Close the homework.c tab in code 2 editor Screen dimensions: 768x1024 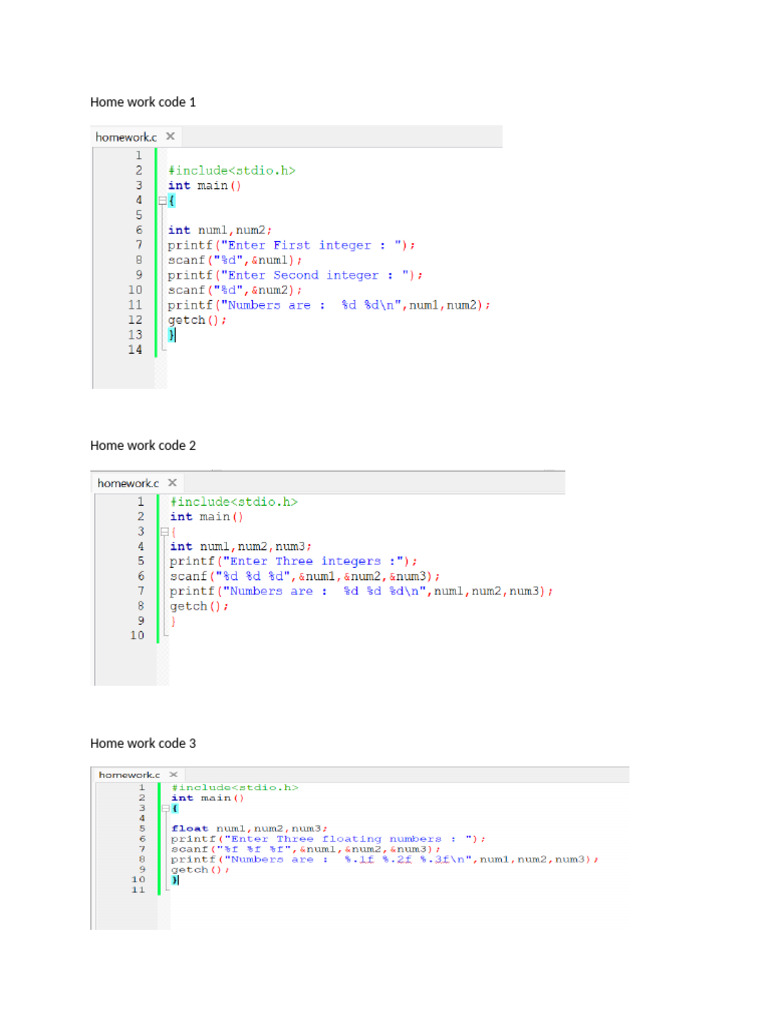[x=172, y=483]
